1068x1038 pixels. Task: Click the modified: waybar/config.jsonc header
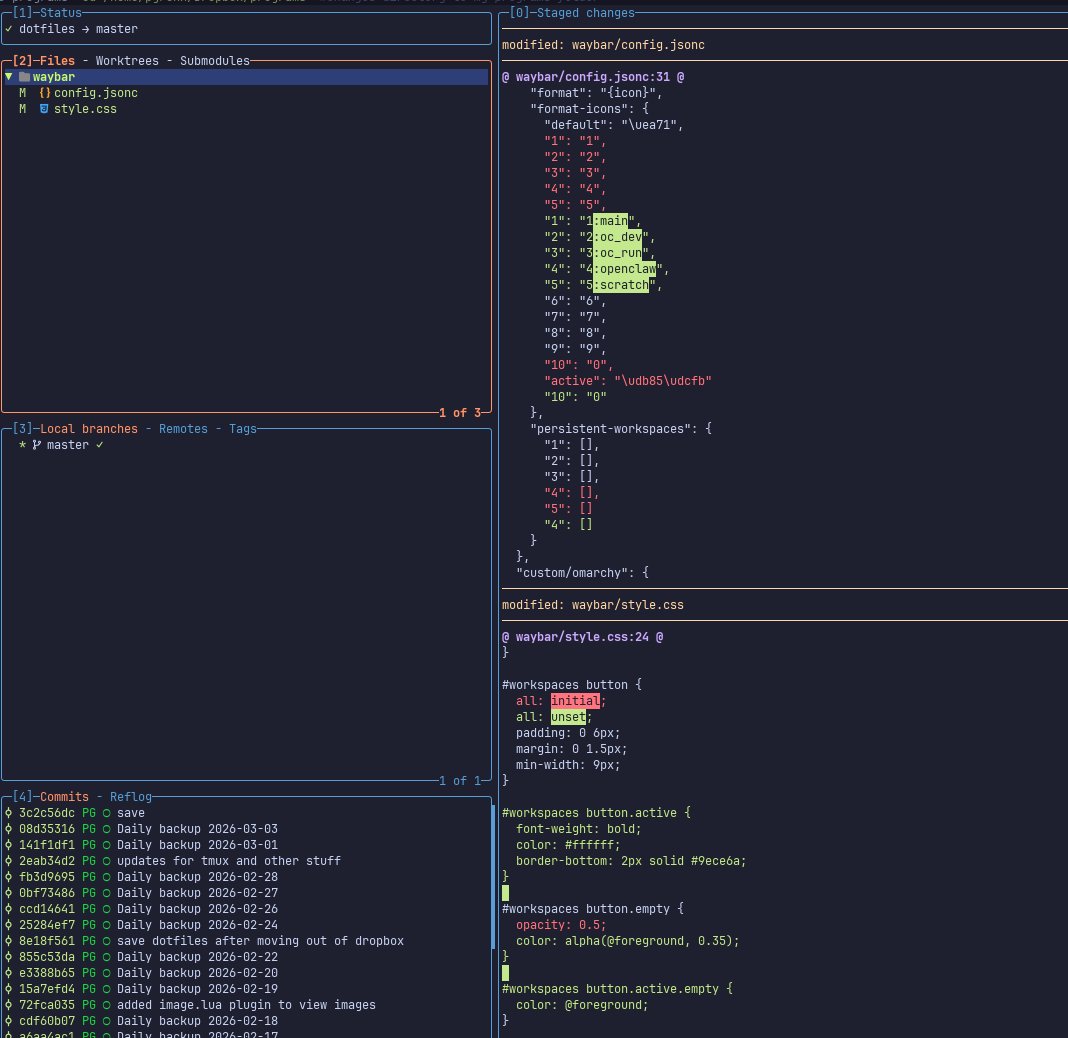(x=603, y=45)
